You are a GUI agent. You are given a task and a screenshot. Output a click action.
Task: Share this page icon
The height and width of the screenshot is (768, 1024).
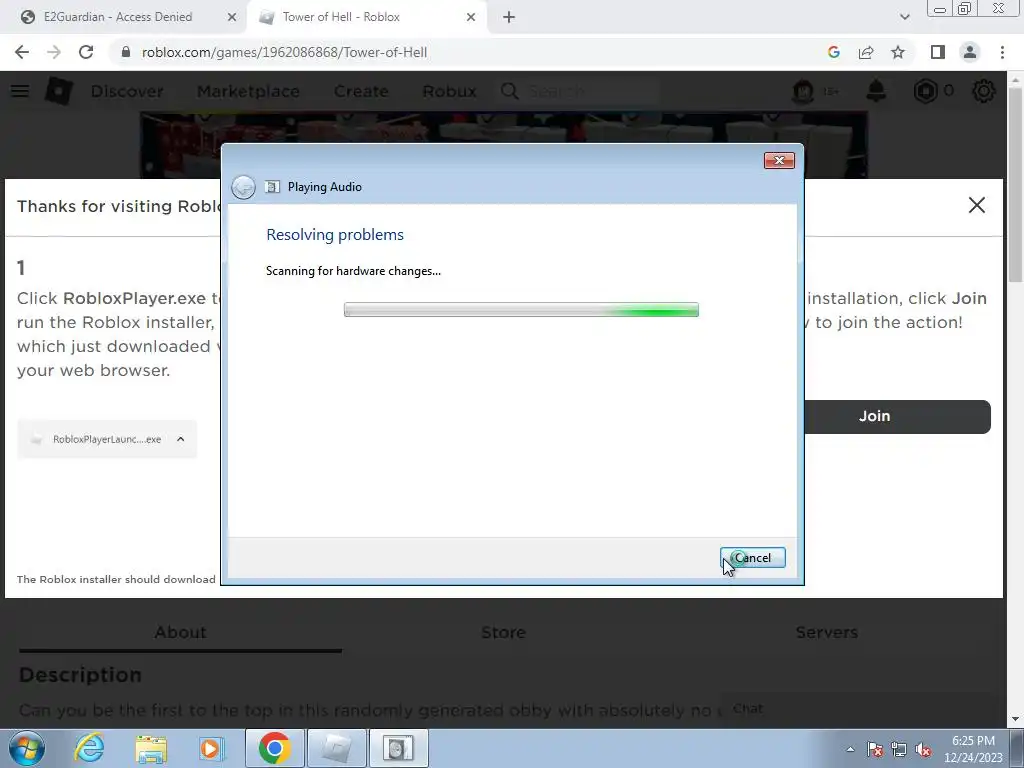coord(866,52)
